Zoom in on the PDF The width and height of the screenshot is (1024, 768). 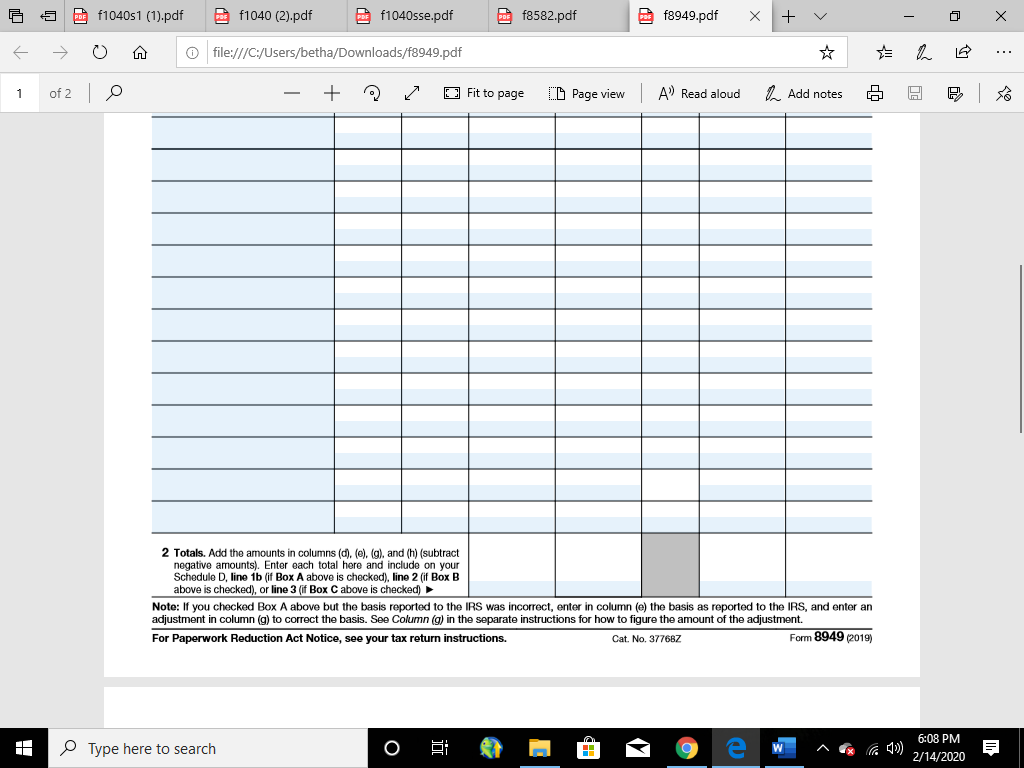tap(332, 93)
